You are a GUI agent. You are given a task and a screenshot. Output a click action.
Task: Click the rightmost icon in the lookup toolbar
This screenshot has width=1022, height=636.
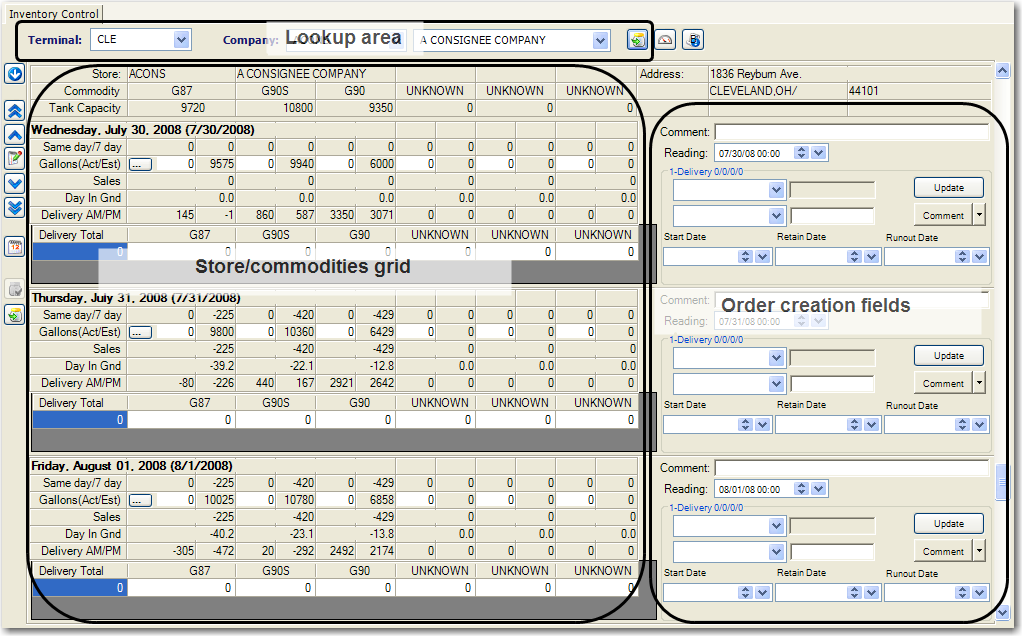pos(693,40)
